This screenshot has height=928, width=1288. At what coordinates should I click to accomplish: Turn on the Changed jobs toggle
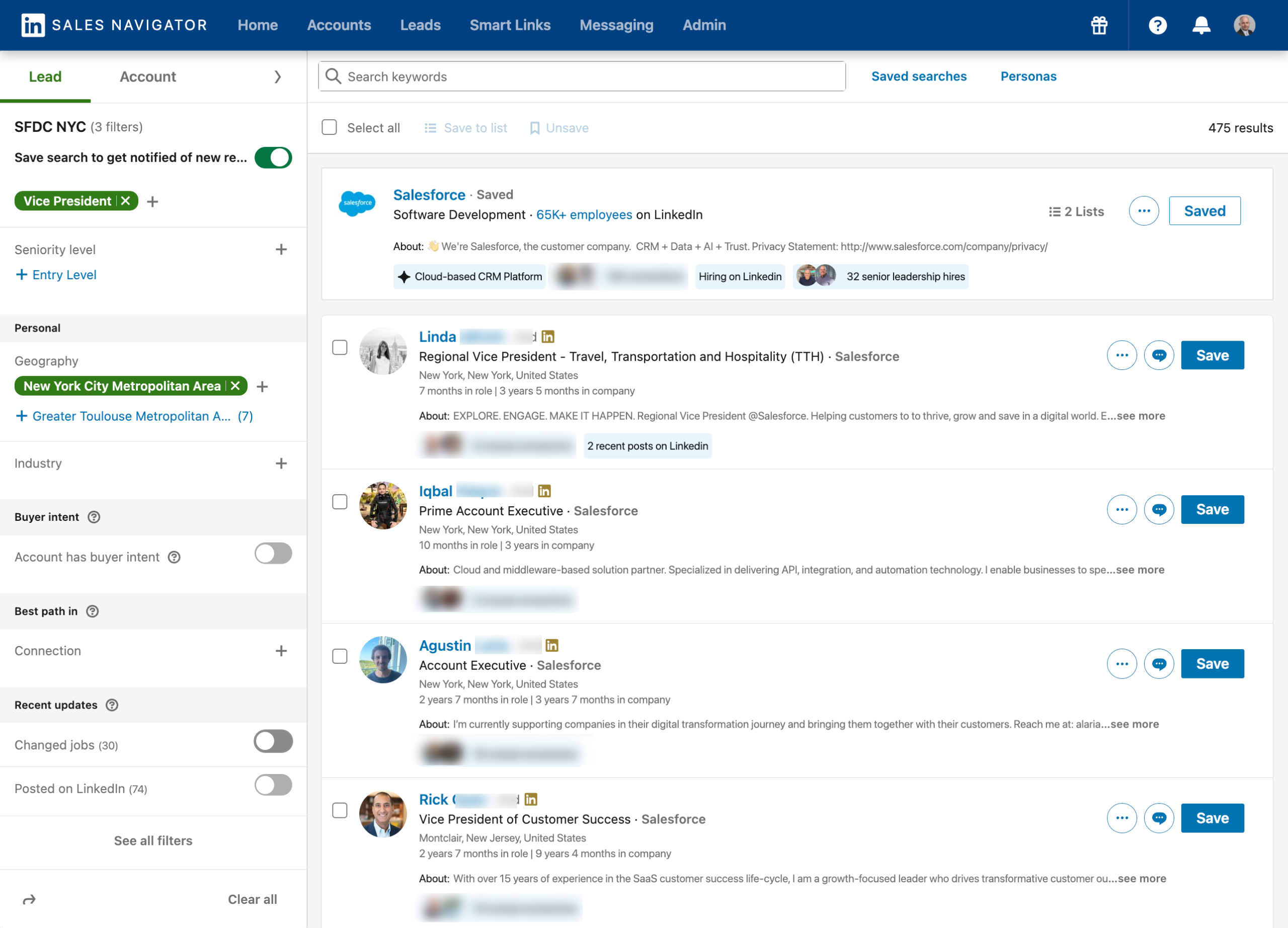point(273,741)
